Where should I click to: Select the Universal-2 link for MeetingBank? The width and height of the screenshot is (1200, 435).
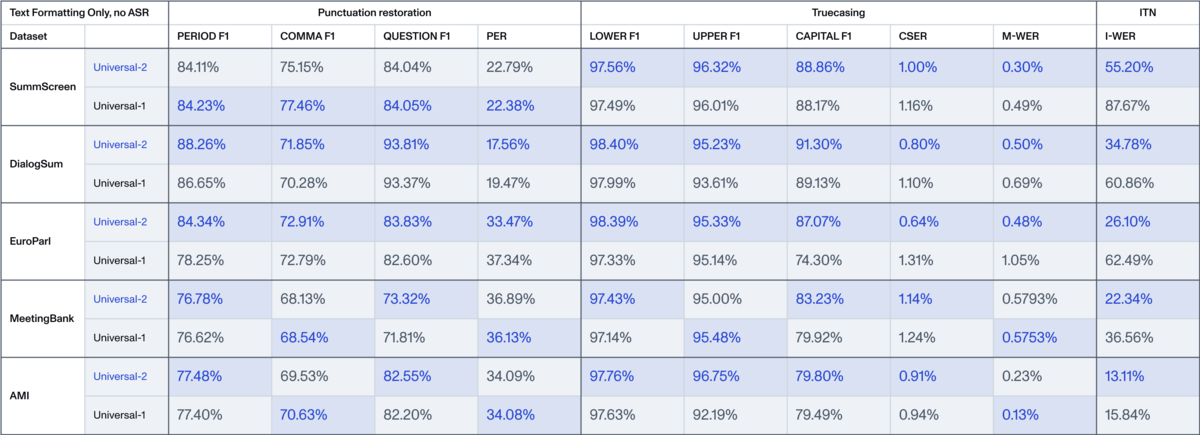[121, 298]
